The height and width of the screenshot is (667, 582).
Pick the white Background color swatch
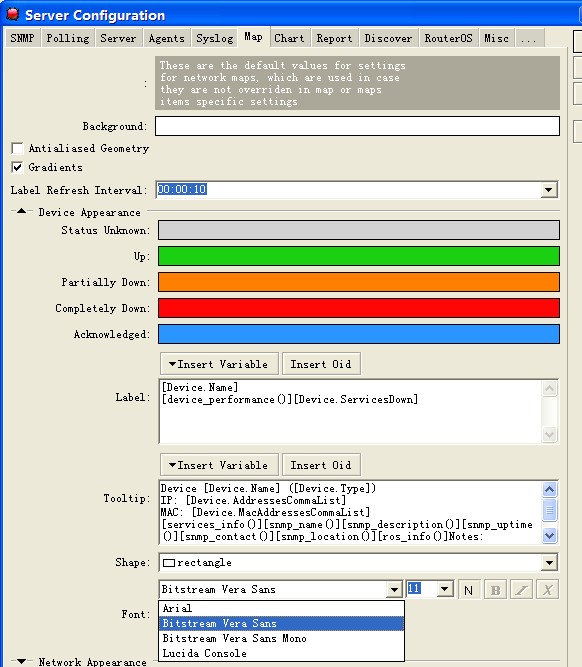[357, 126]
